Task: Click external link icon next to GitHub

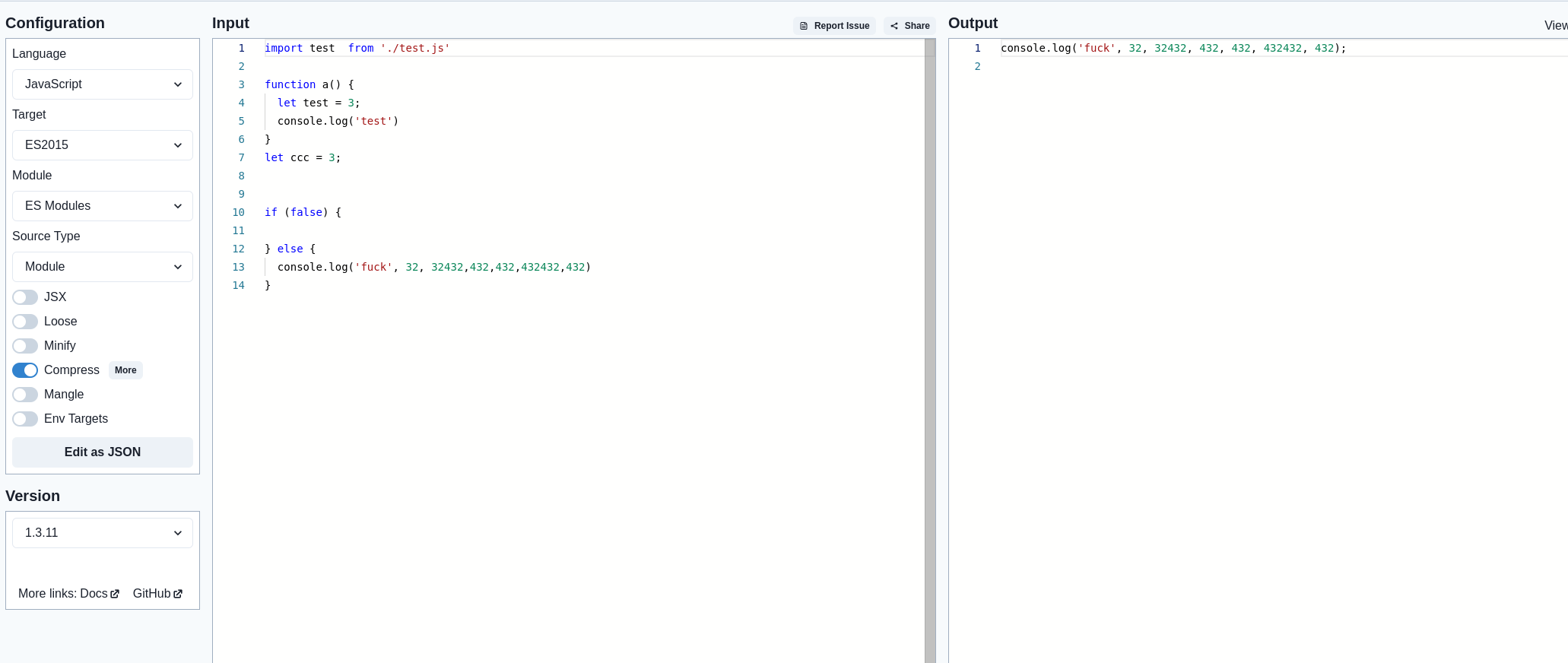Action: 178,594
